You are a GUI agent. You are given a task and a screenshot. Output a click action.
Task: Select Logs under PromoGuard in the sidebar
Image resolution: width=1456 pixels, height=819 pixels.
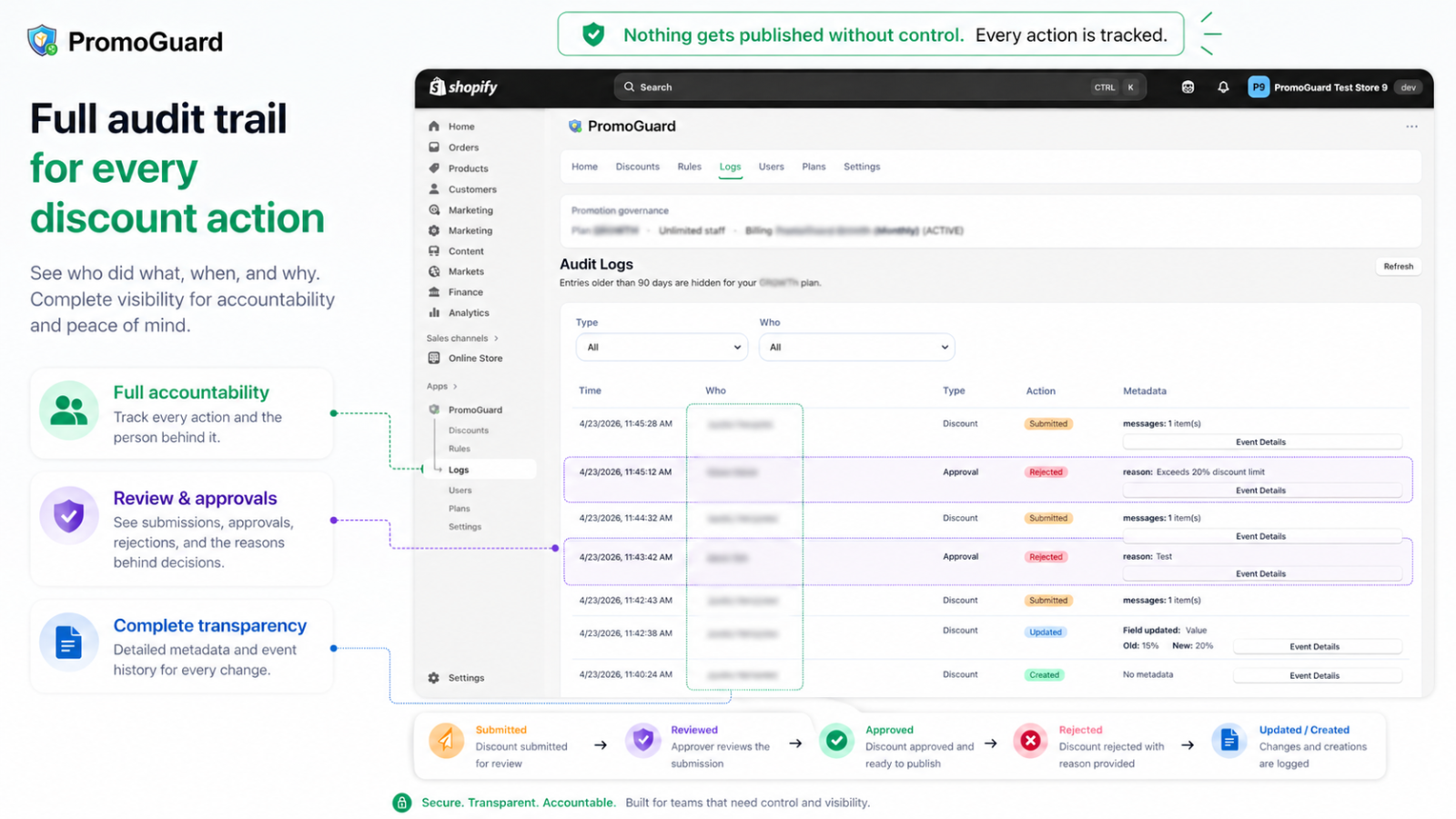459,470
